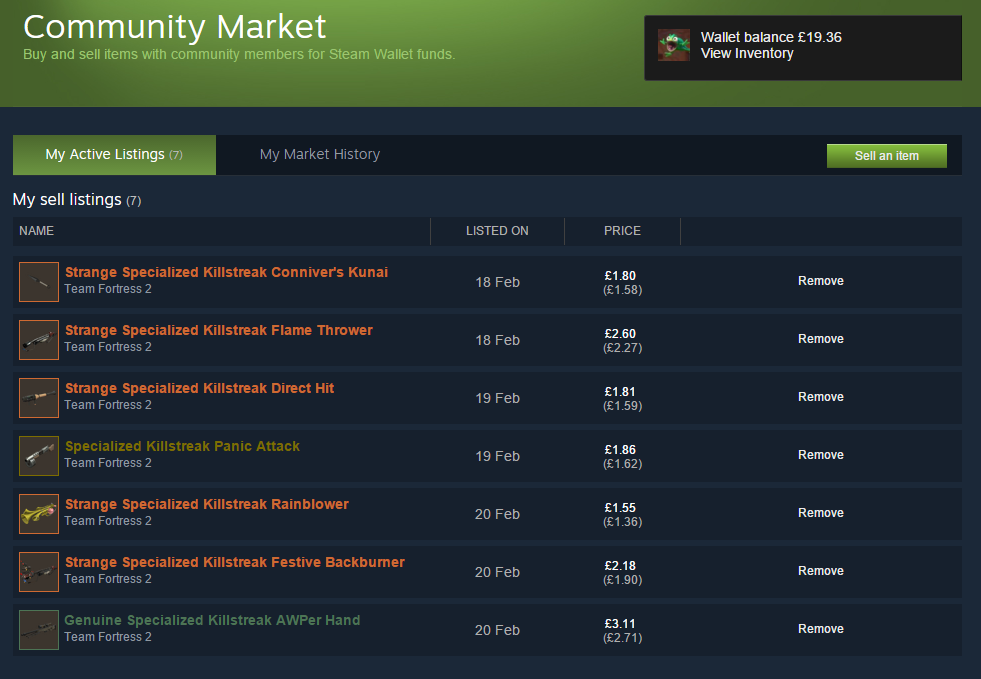
Task: Open the Festive Backburner item thumbnail
Action: tap(39, 572)
